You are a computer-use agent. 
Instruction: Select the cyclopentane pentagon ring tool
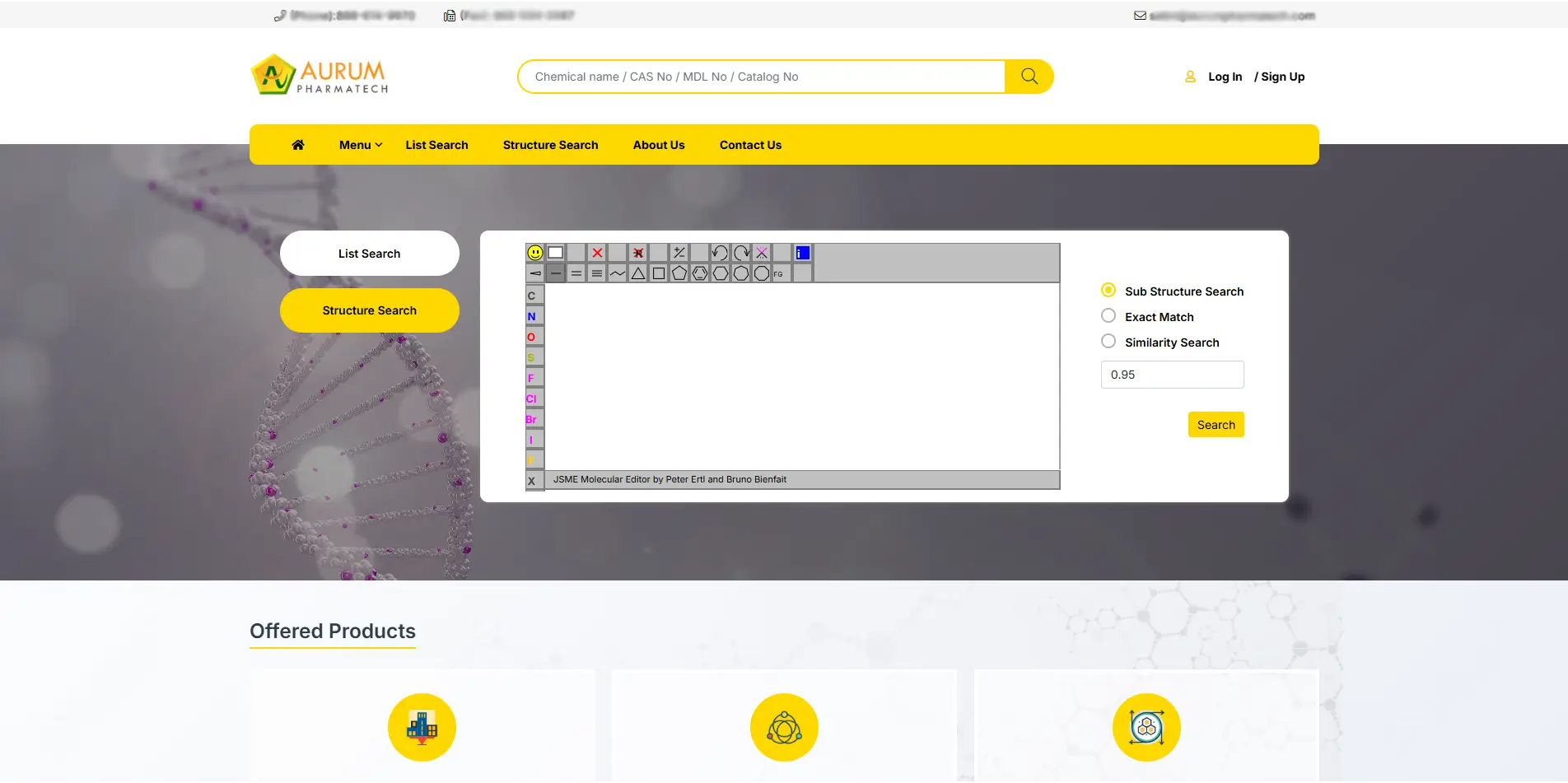click(x=679, y=273)
